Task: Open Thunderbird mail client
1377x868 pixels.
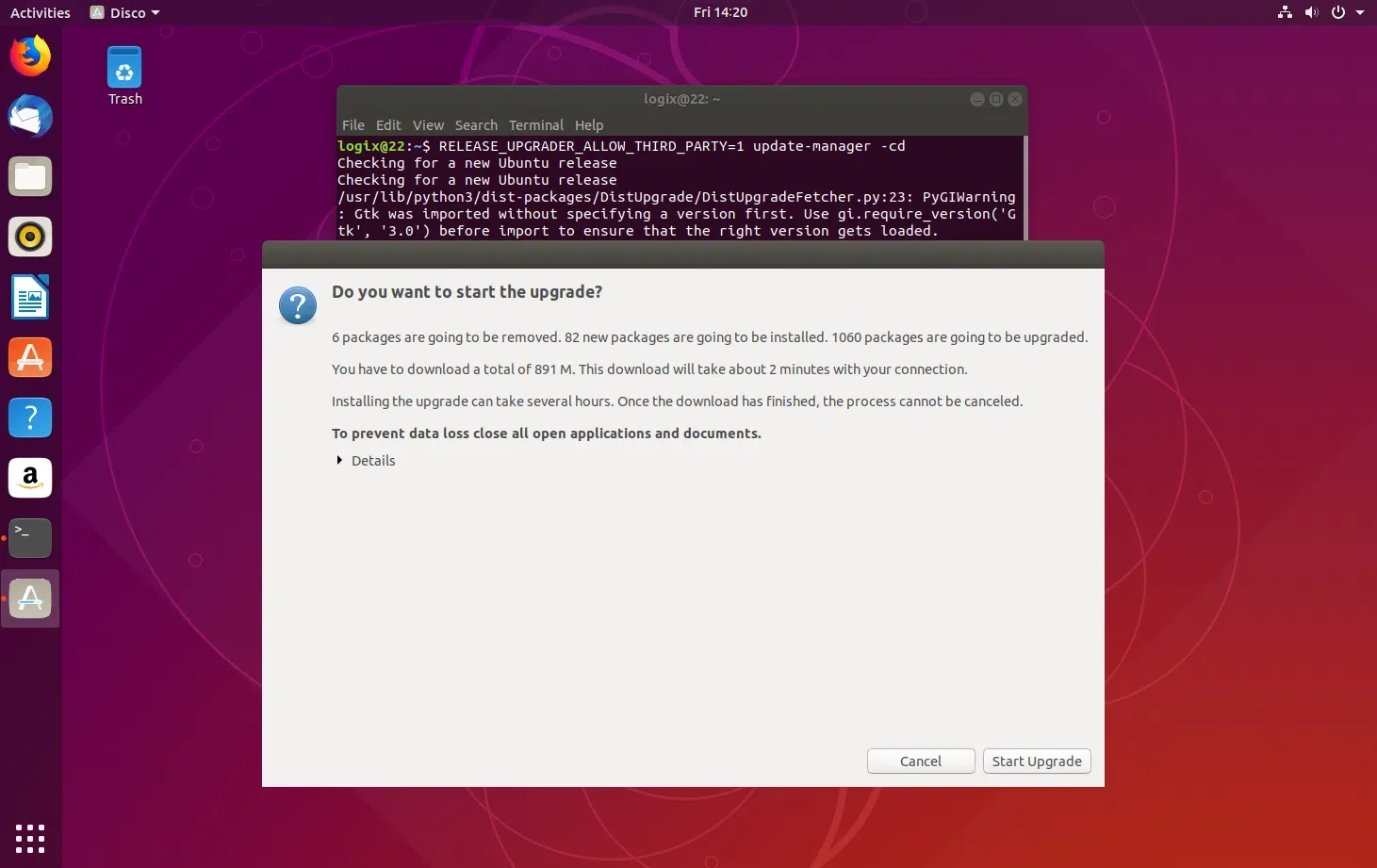Action: (30, 116)
